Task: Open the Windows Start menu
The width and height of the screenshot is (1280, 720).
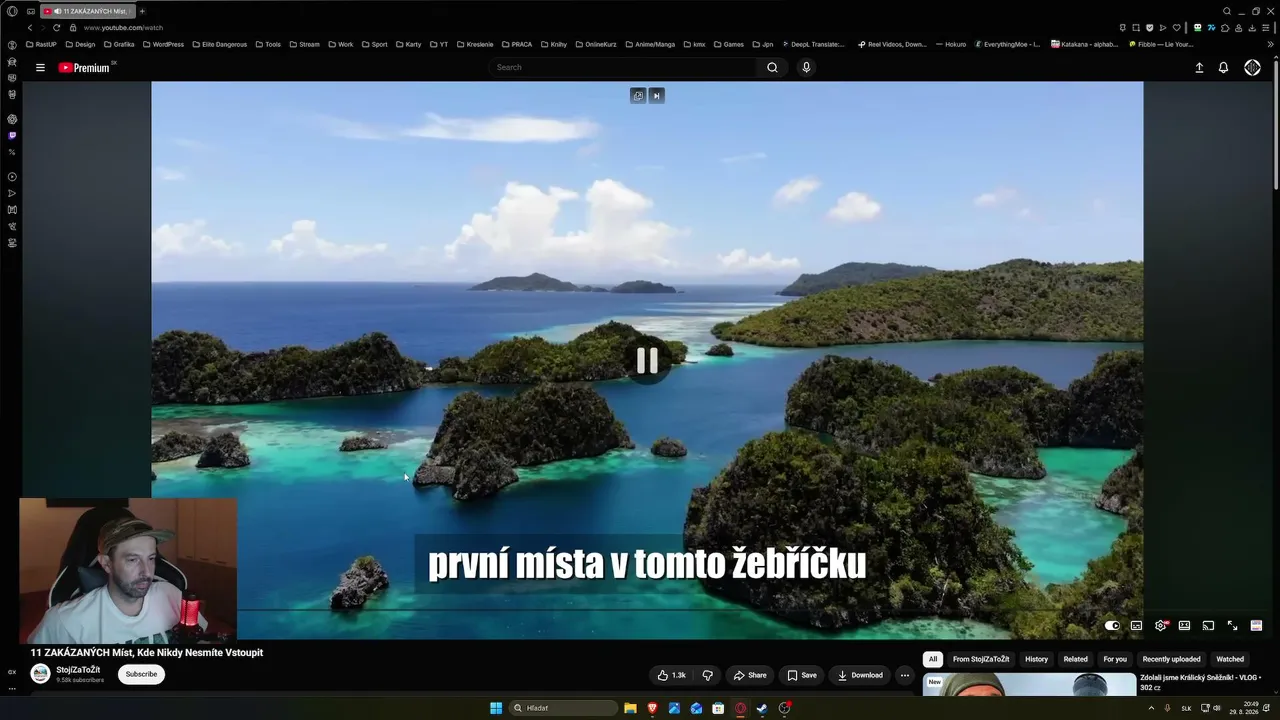Action: click(496, 708)
